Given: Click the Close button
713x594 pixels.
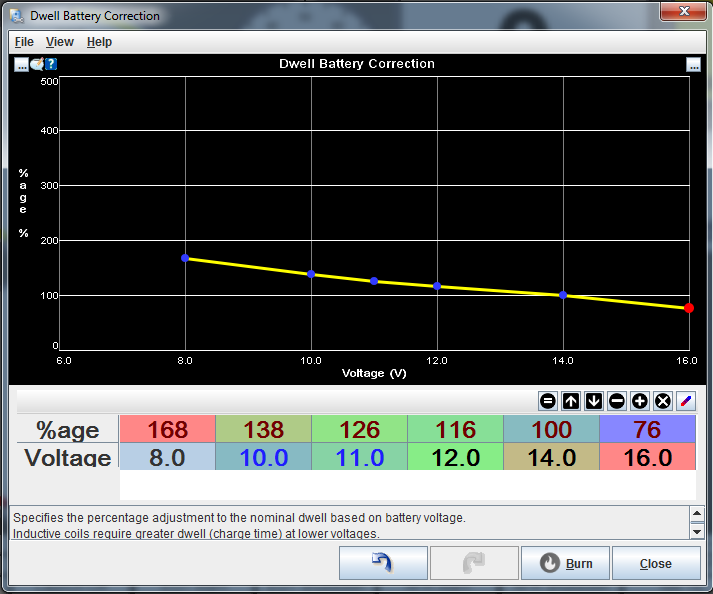Looking at the screenshot, I should (x=655, y=563).
